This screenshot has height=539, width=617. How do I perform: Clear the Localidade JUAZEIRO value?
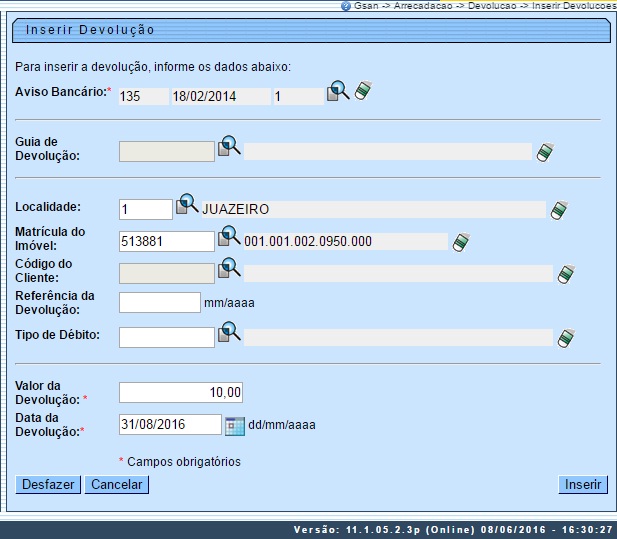point(558,210)
